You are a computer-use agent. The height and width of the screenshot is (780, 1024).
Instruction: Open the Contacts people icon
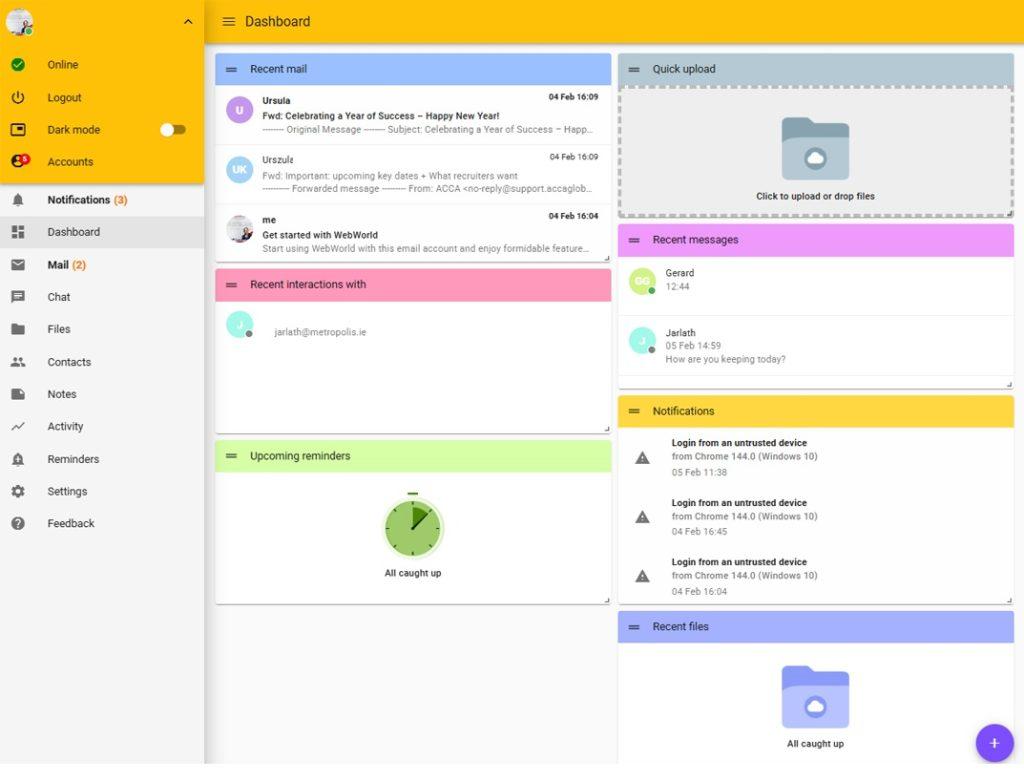(18, 362)
